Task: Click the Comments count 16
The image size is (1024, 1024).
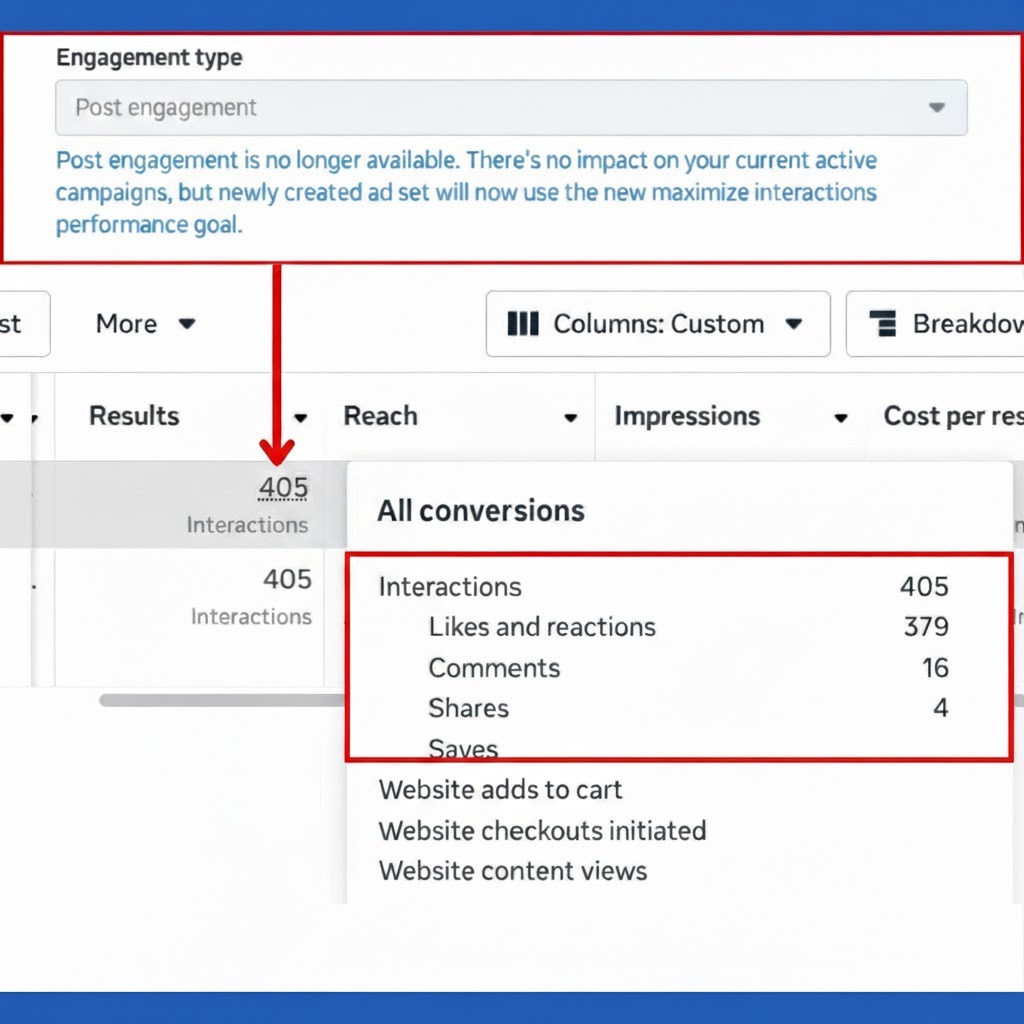Action: coord(935,668)
